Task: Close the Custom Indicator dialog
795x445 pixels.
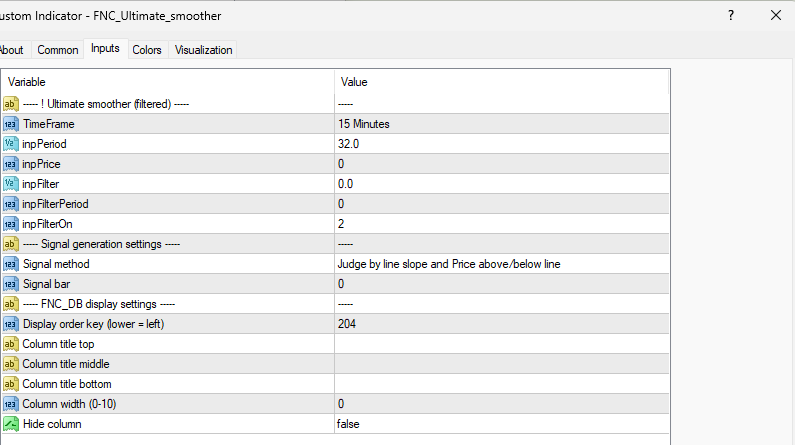Action: click(x=775, y=16)
